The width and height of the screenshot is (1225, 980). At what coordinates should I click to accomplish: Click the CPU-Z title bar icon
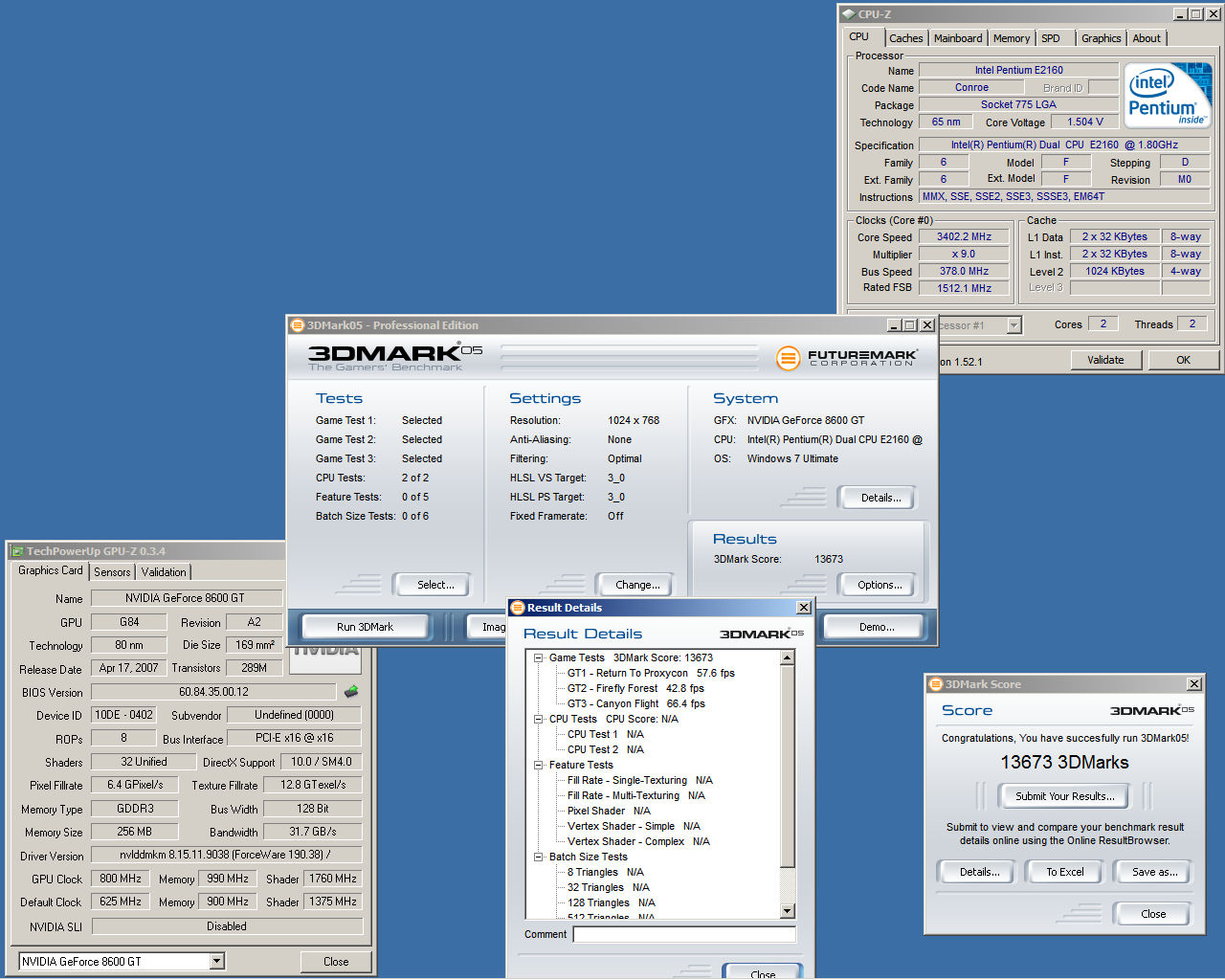pos(848,14)
